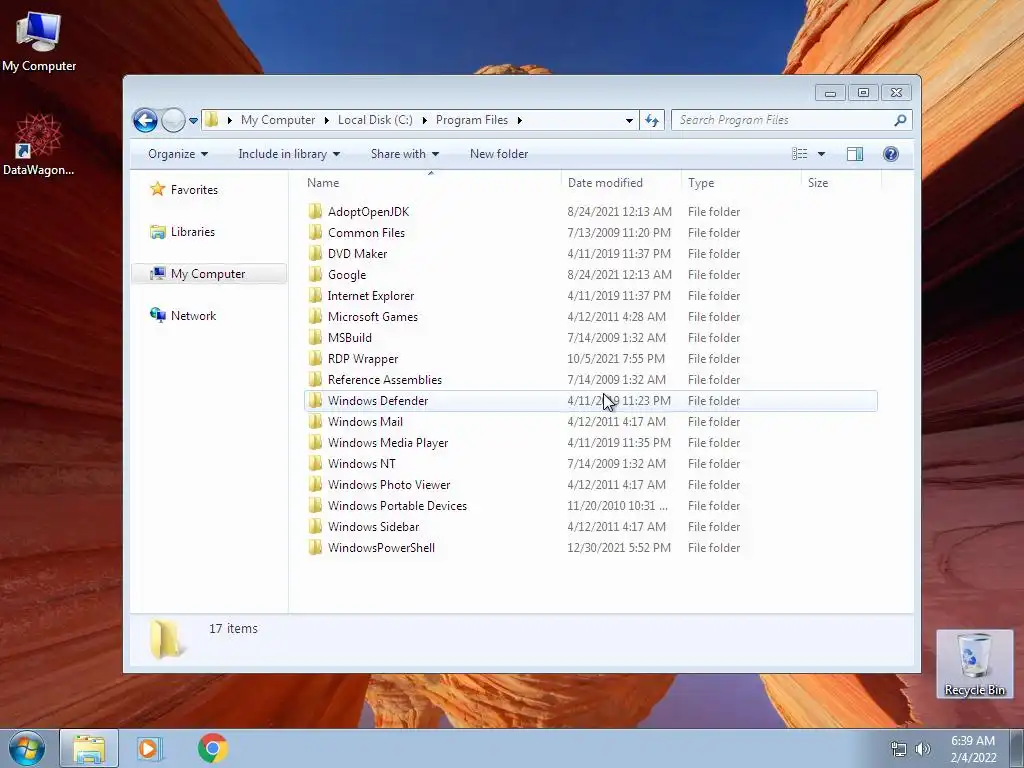Select the MSBuild folder icon
The height and width of the screenshot is (768, 1024).
(315, 337)
